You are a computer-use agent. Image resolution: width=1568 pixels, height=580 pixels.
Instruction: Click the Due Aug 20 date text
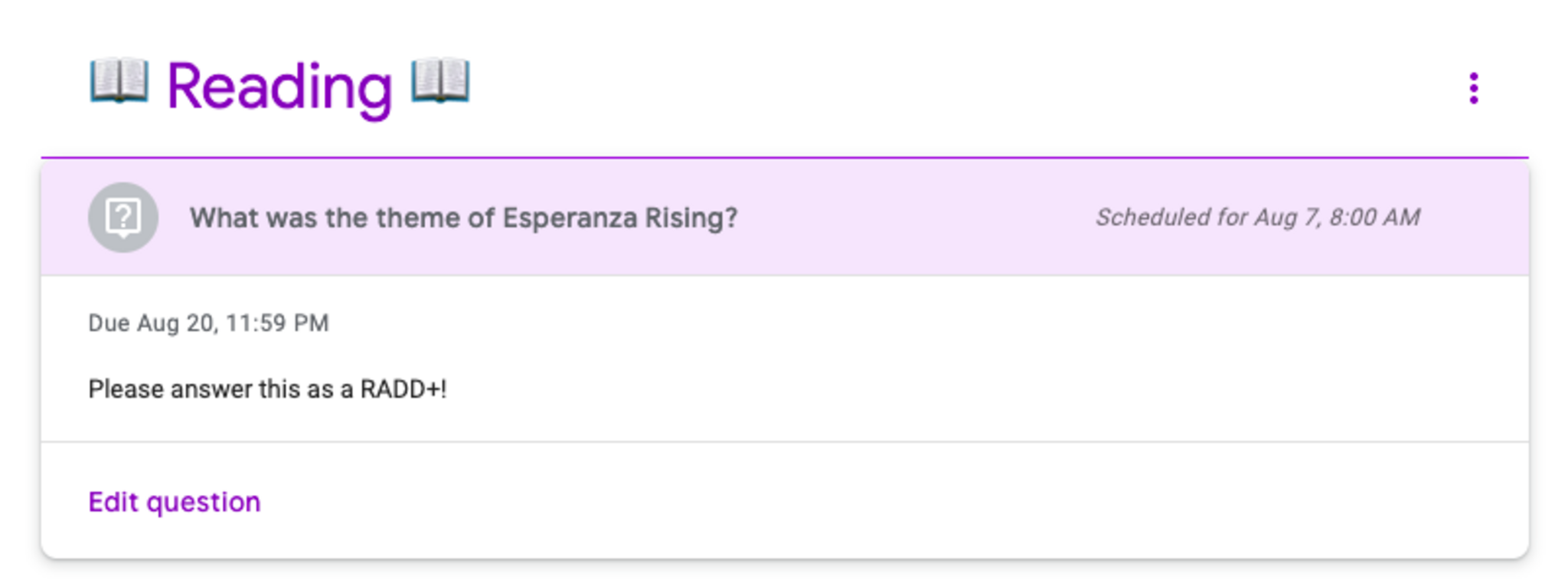coord(208,323)
